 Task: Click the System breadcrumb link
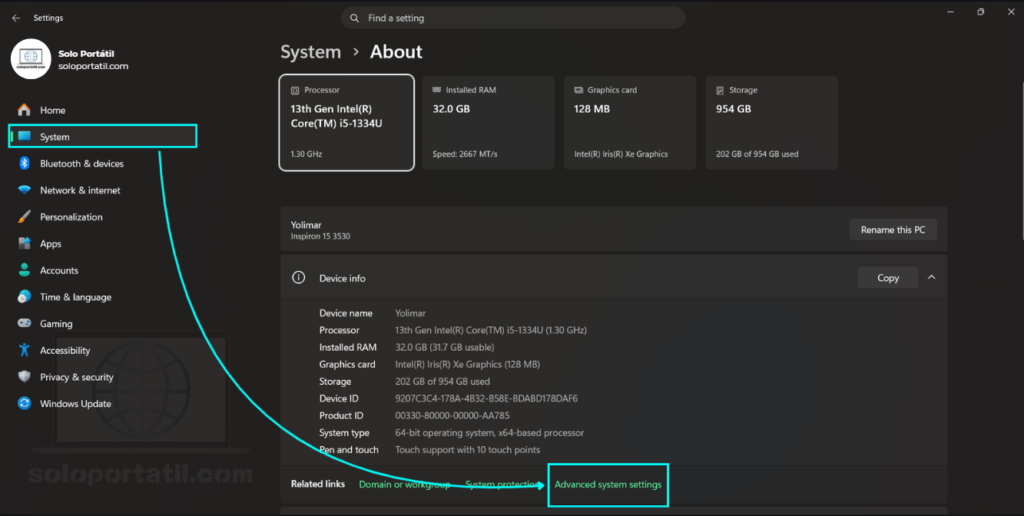click(311, 52)
